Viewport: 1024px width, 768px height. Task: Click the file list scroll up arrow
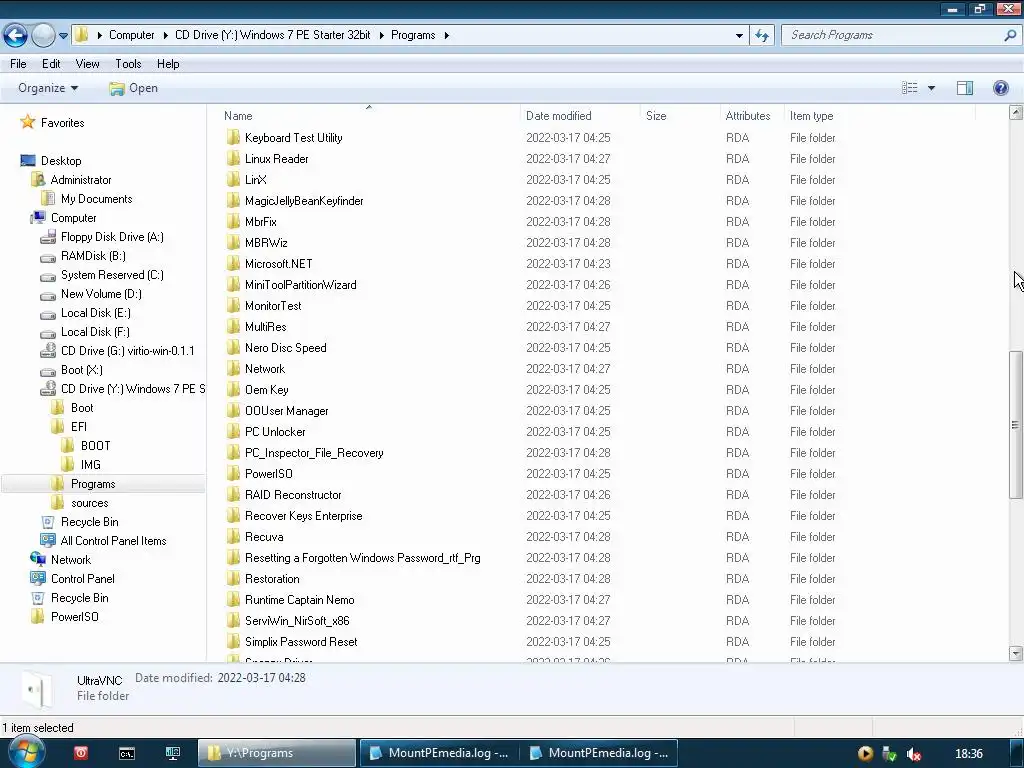click(1016, 112)
